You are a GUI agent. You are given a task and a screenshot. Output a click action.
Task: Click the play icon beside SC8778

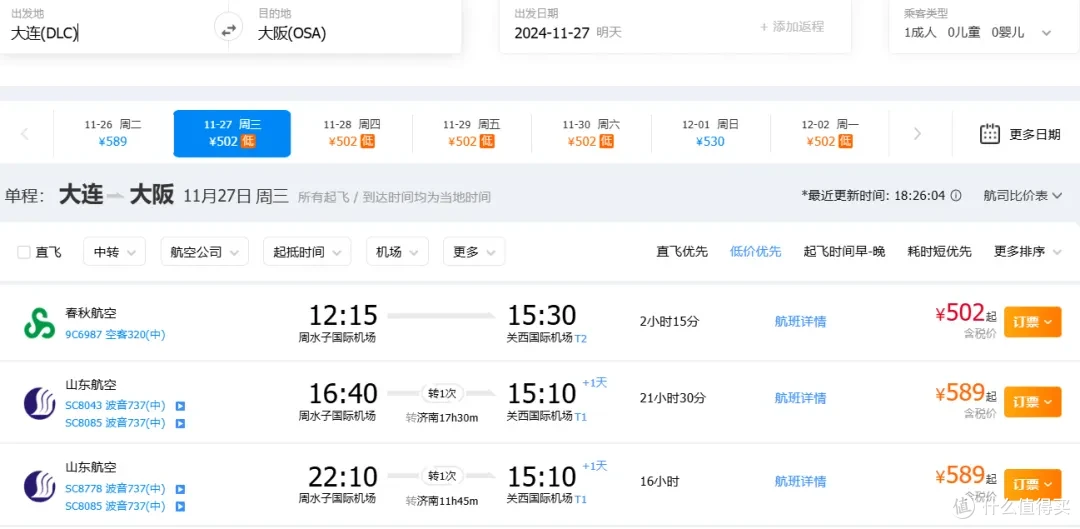(x=180, y=489)
